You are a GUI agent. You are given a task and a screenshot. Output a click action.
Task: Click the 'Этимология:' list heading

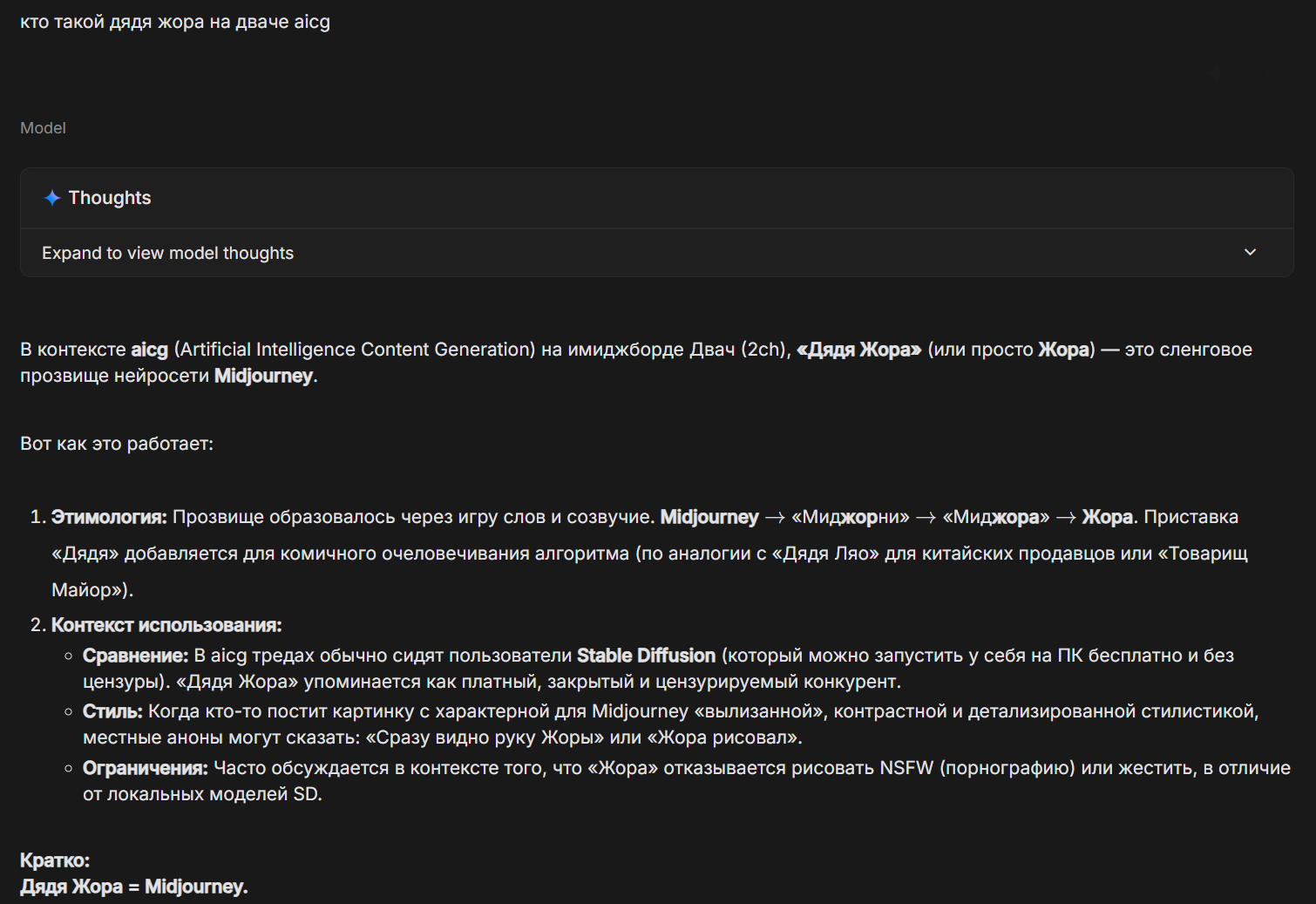click(109, 517)
